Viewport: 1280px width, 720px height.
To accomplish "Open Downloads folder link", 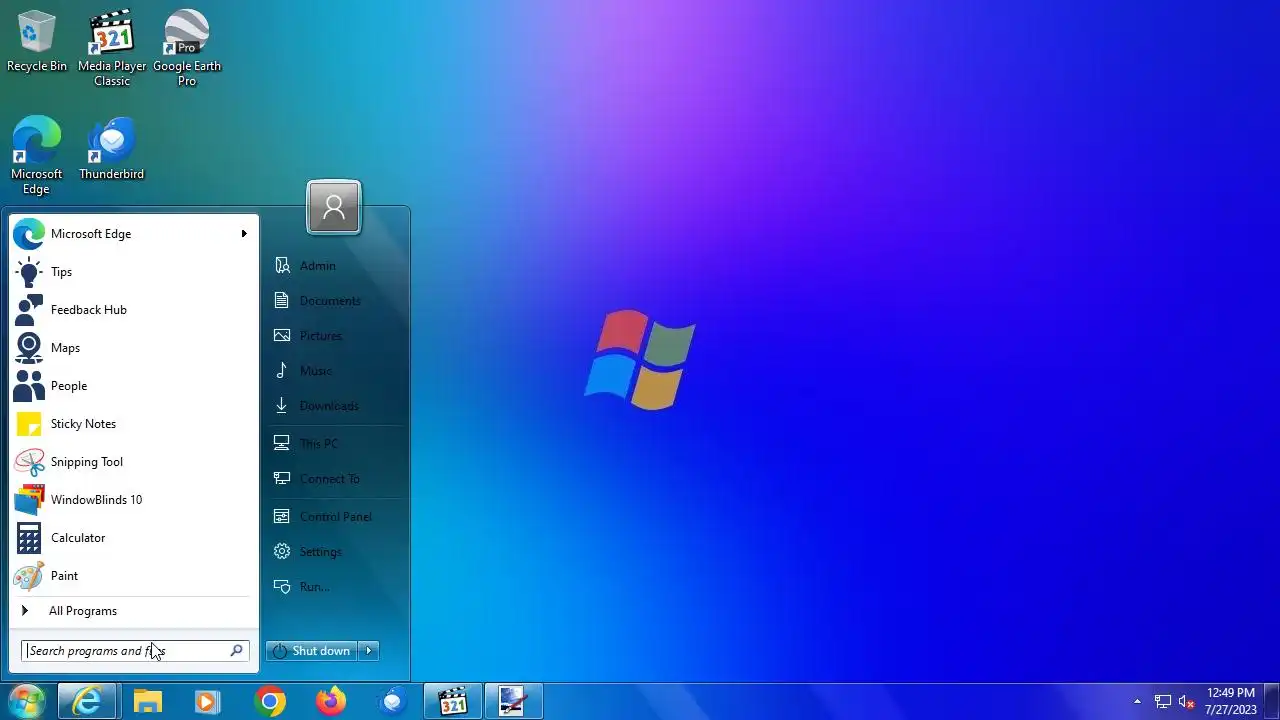I will pyautogui.click(x=335, y=406).
